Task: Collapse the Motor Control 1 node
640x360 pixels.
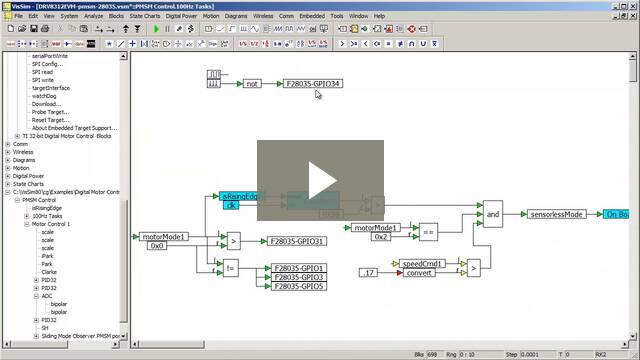Action: 27,224
